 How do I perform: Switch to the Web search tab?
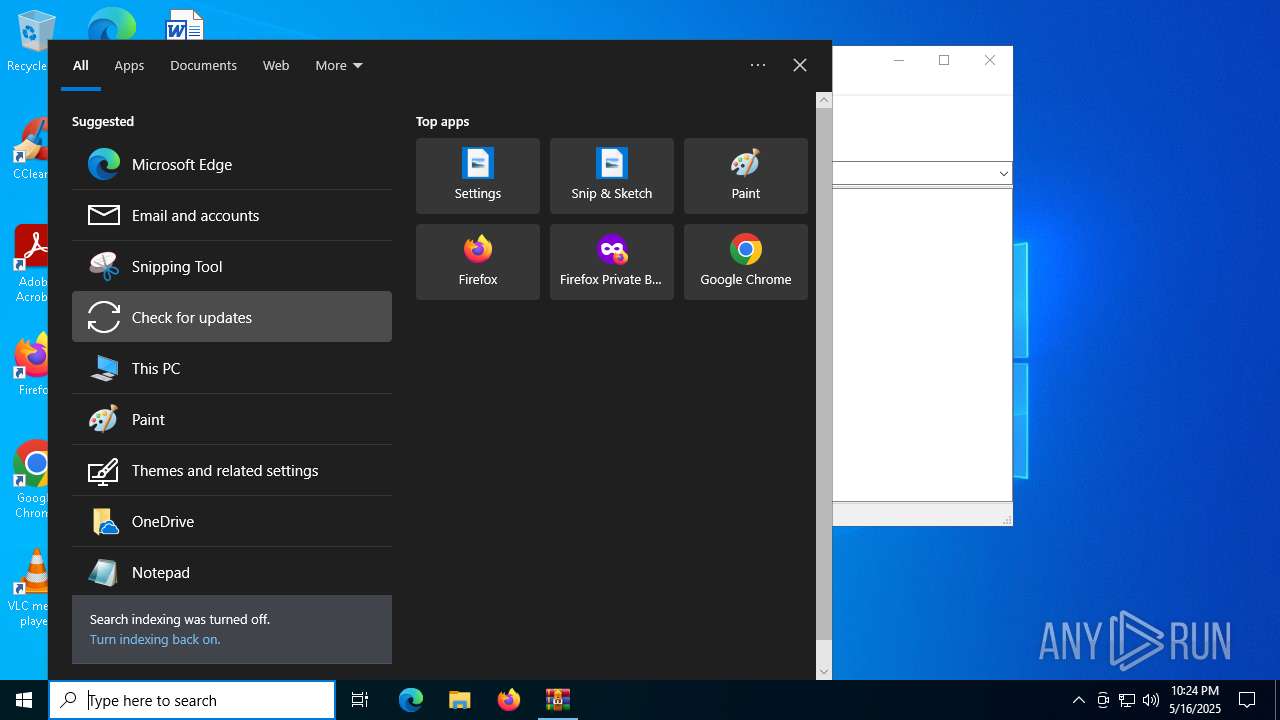[276, 66]
